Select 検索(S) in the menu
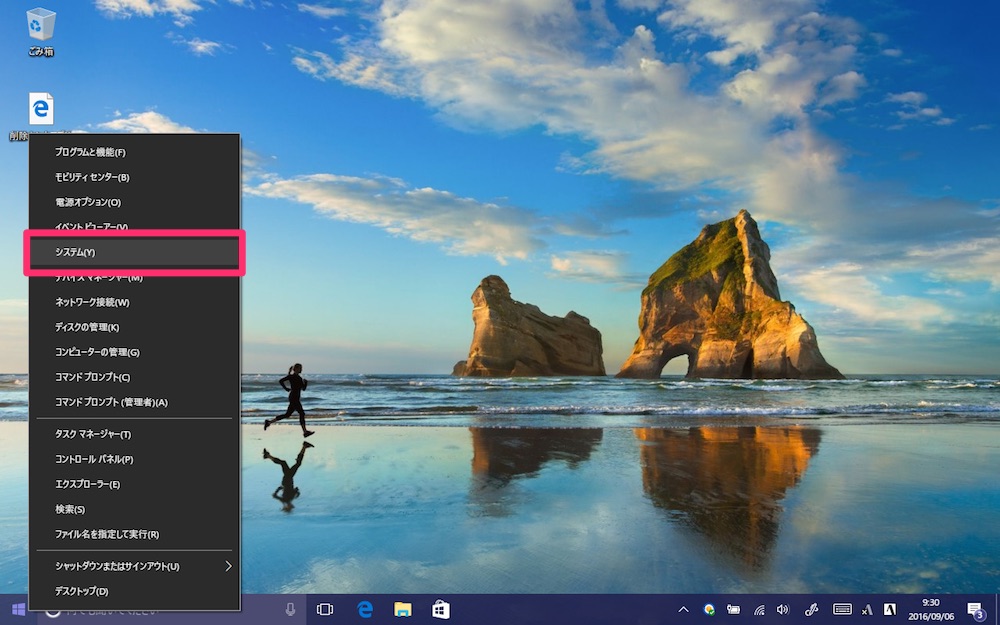Screen dimensions: 1000x625 point(135,510)
